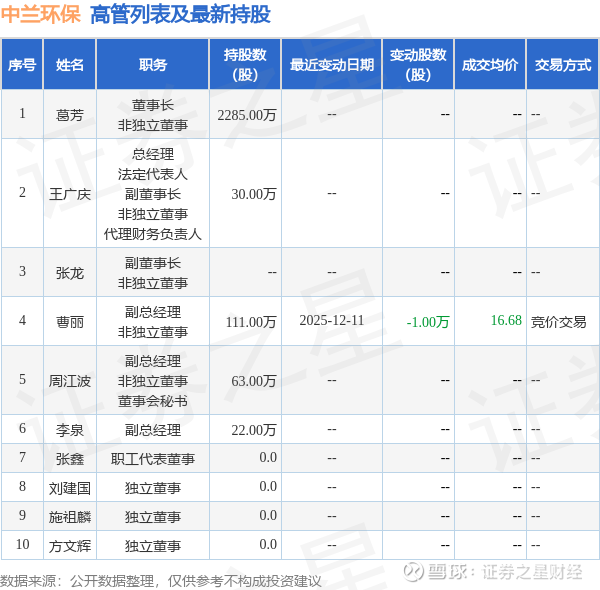The width and height of the screenshot is (600, 590).
Task: Click 法定代表人 position text
Action: pyautogui.click(x=153, y=174)
